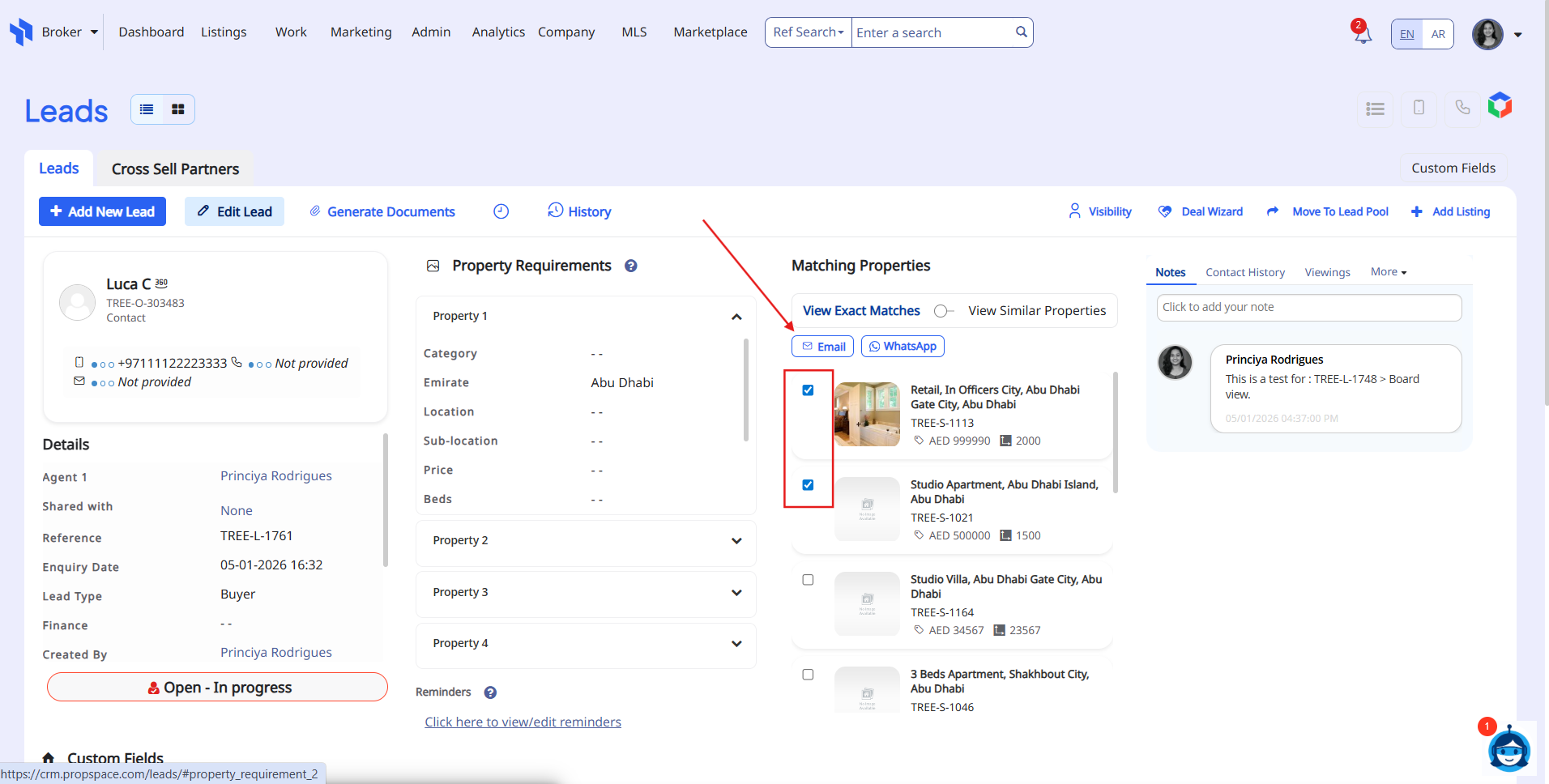This screenshot has height=784, width=1549.
Task: Open the Contact History tab
Action: click(x=1244, y=272)
